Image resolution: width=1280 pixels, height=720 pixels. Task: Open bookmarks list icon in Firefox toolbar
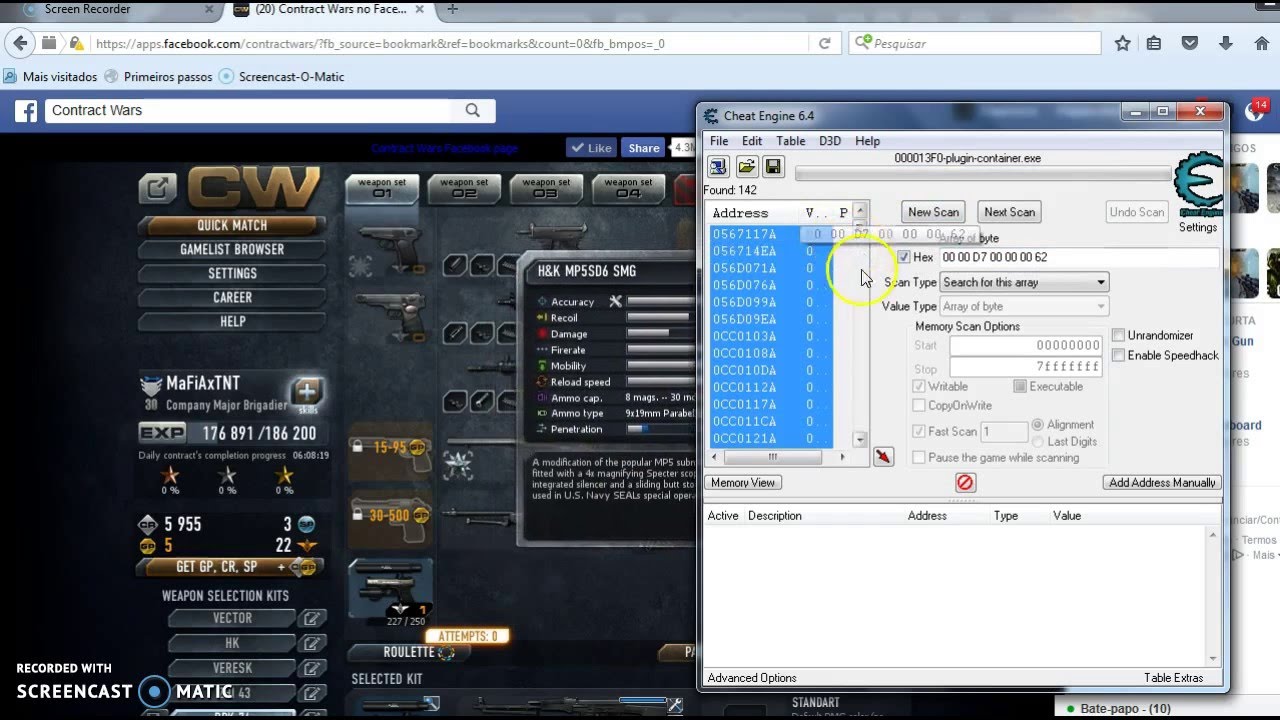(x=1154, y=44)
